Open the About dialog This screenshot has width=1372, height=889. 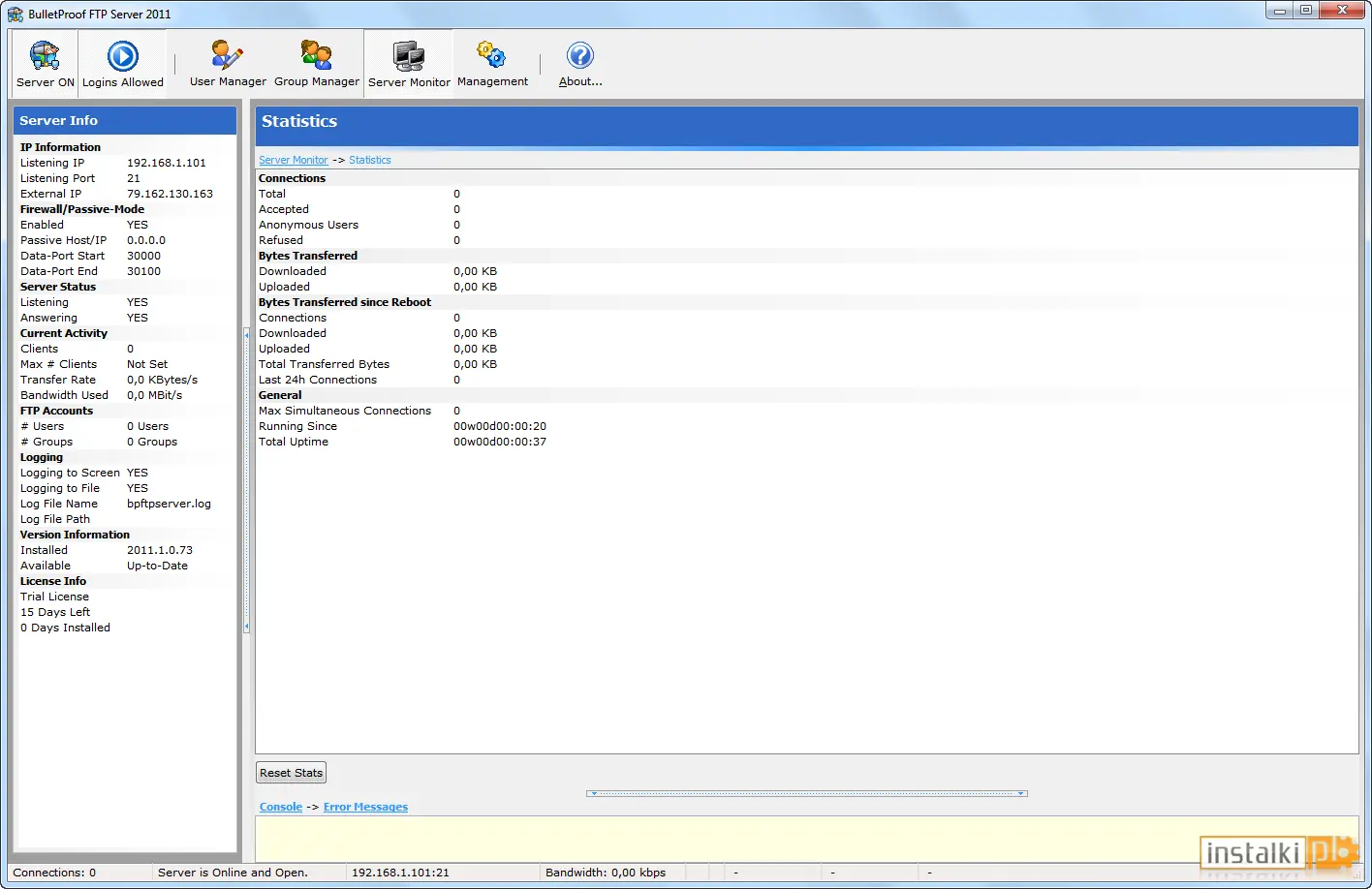coord(580,64)
